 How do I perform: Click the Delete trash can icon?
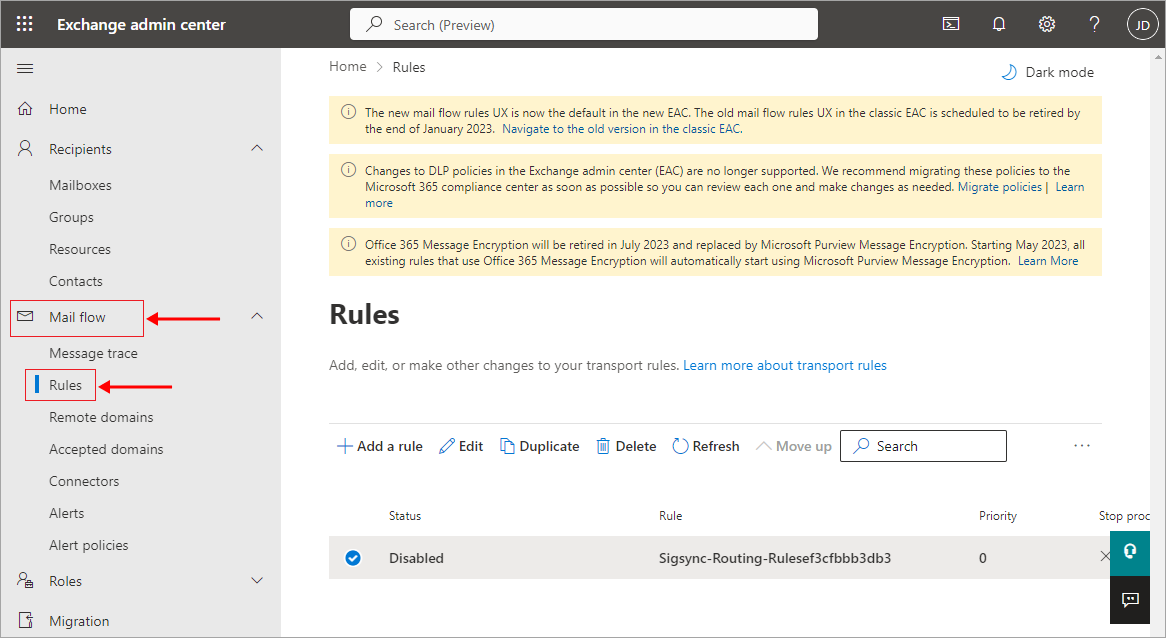point(603,446)
